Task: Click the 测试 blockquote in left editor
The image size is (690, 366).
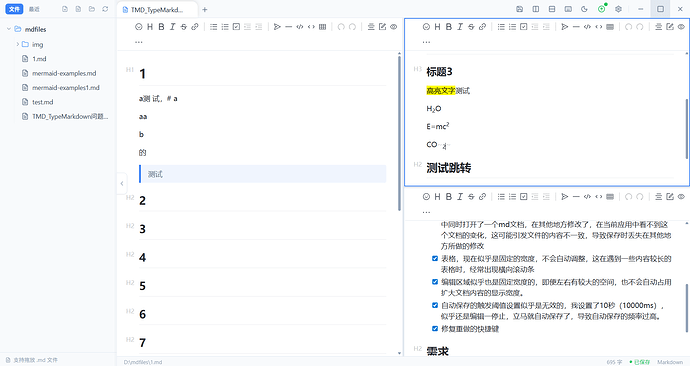Action: coord(263,174)
